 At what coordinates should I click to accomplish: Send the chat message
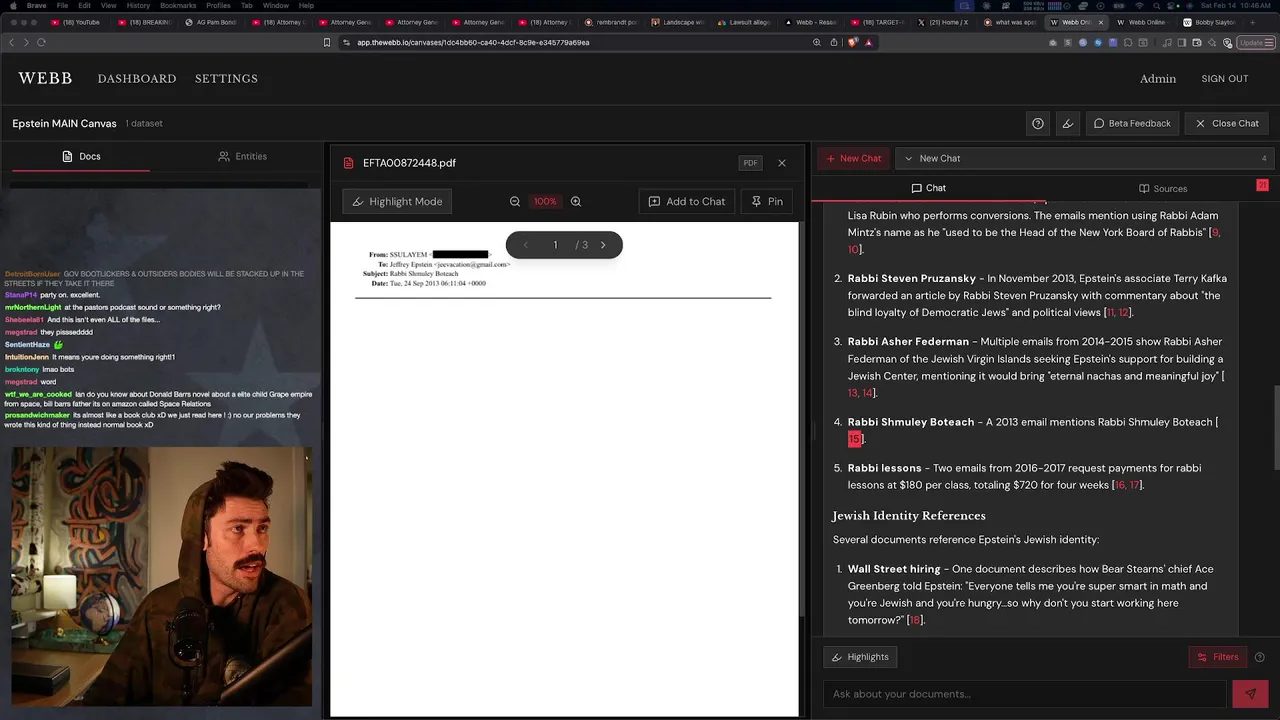click(x=1250, y=694)
